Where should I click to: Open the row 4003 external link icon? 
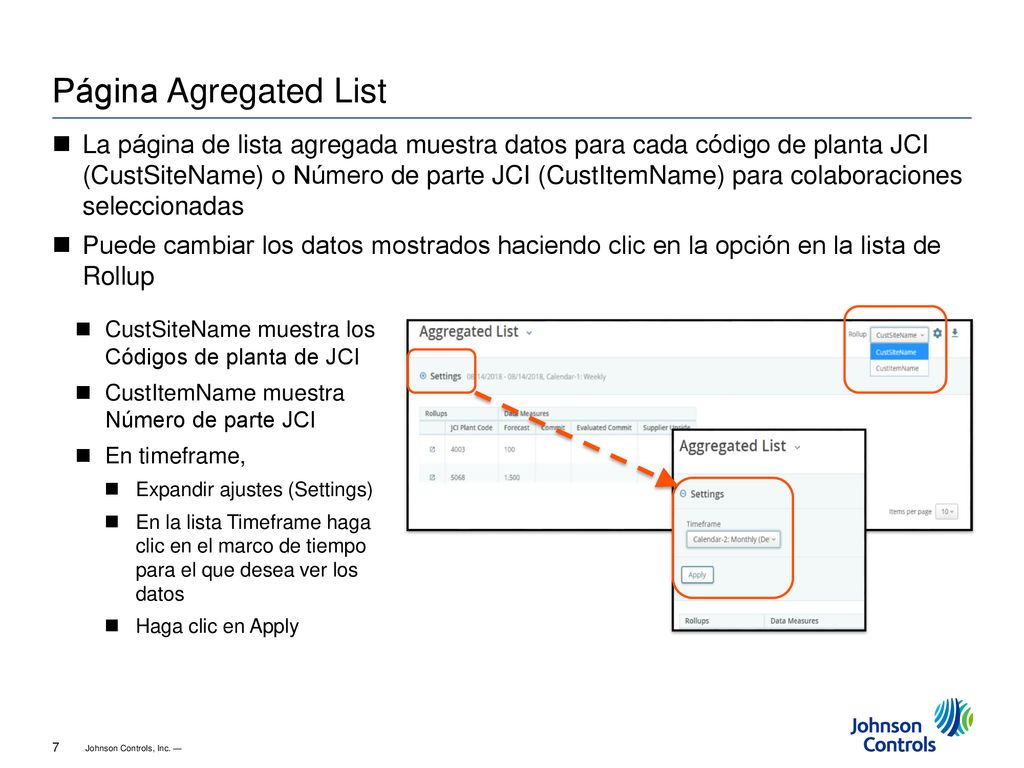tap(432, 449)
